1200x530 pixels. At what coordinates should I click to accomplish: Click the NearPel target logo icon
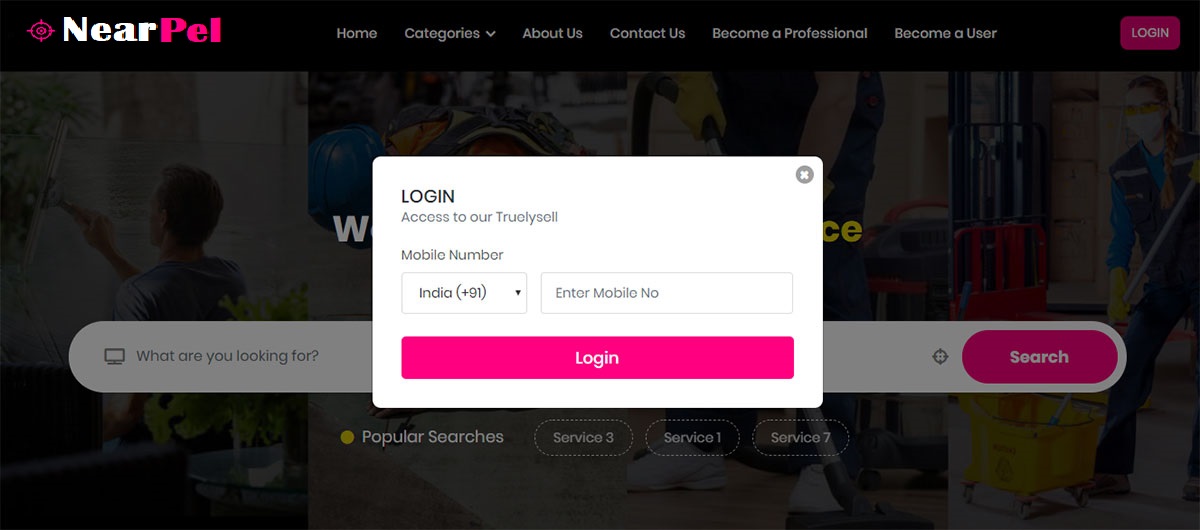(x=40, y=31)
